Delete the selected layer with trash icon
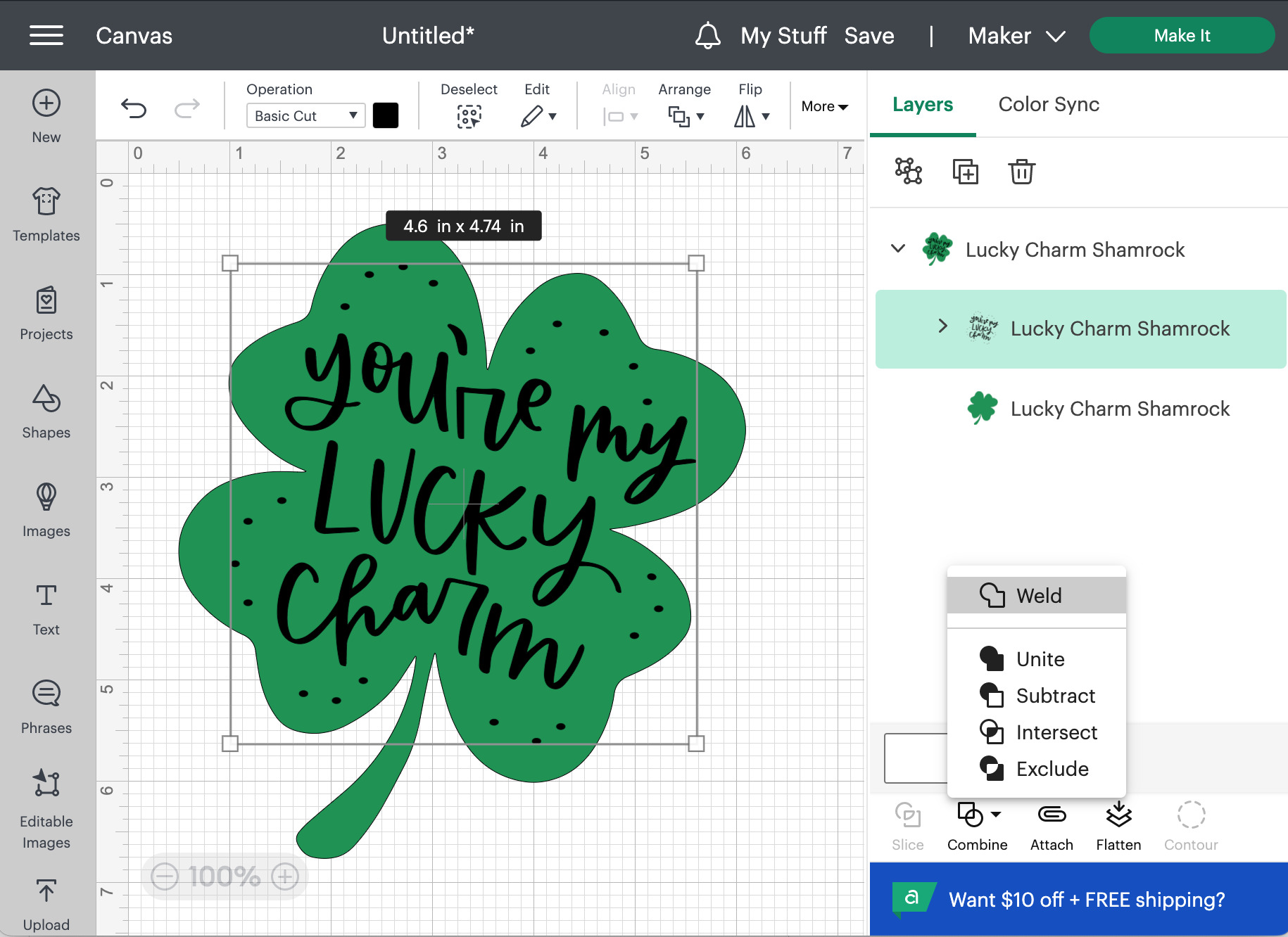The width and height of the screenshot is (1288, 937). pyautogui.click(x=1022, y=171)
